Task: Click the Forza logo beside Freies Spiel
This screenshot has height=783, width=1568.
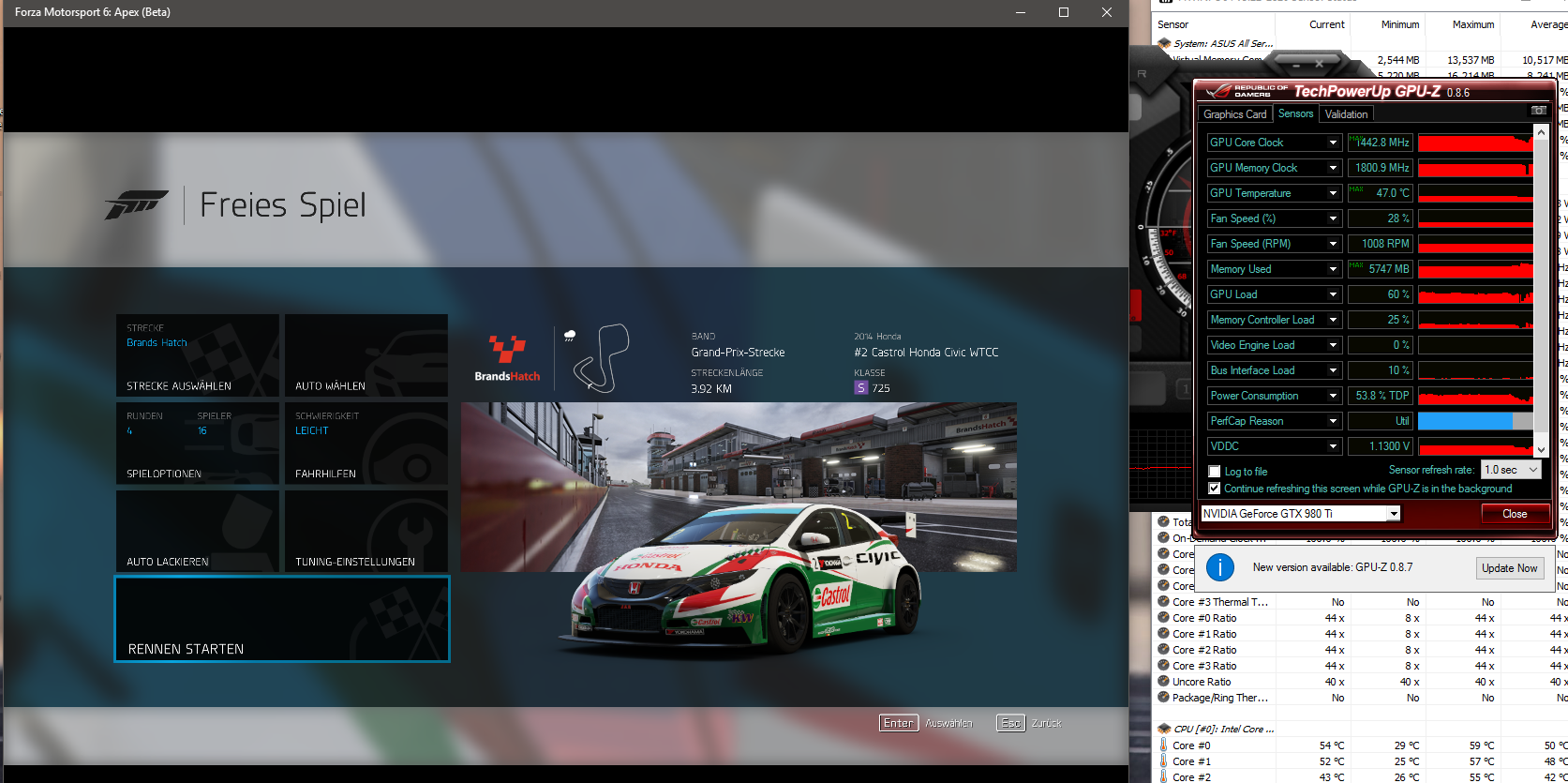Action: [x=136, y=204]
